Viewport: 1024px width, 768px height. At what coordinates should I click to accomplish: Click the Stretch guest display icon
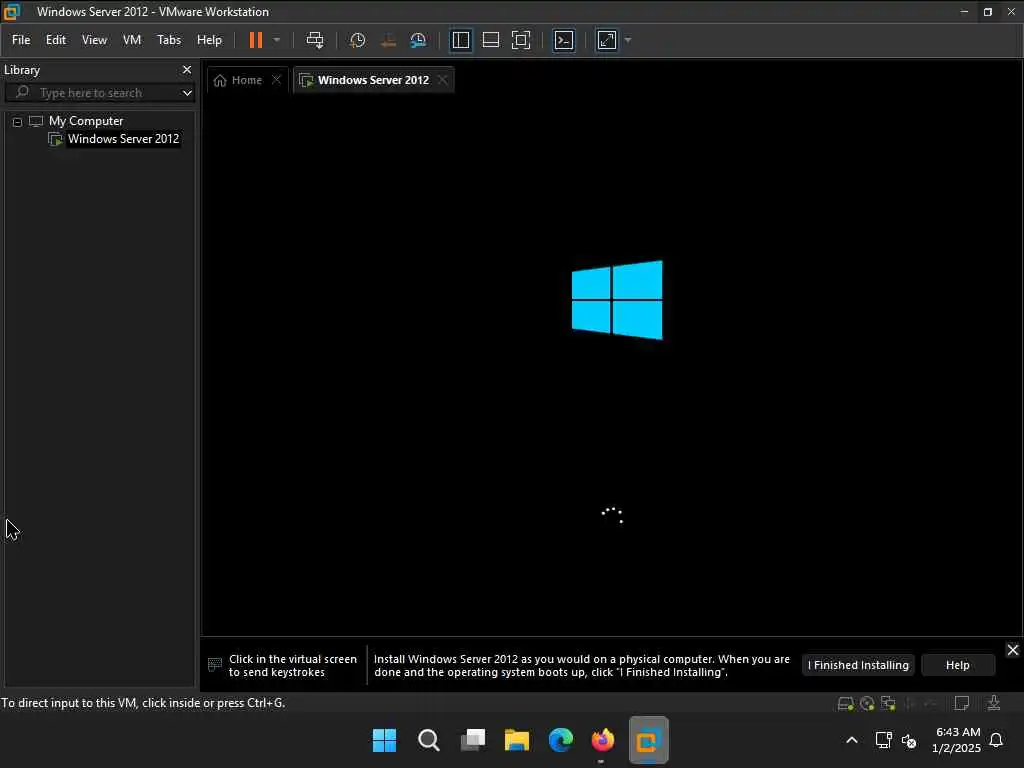(x=607, y=40)
